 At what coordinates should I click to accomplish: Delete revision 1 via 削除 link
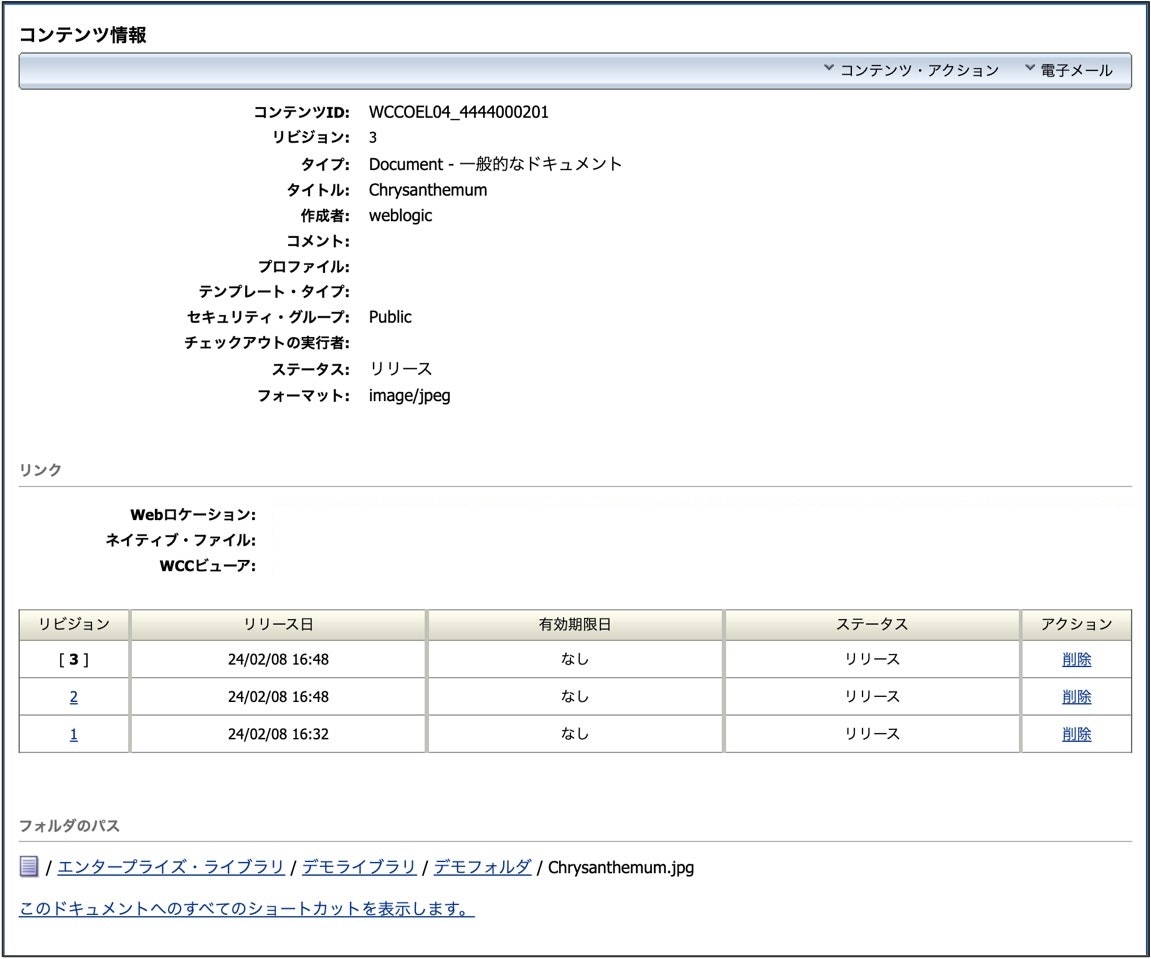coord(1076,734)
